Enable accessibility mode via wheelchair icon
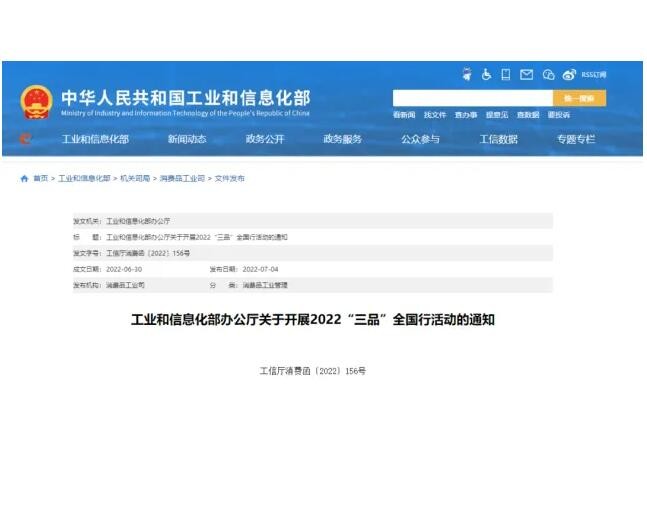 pyautogui.click(x=486, y=75)
